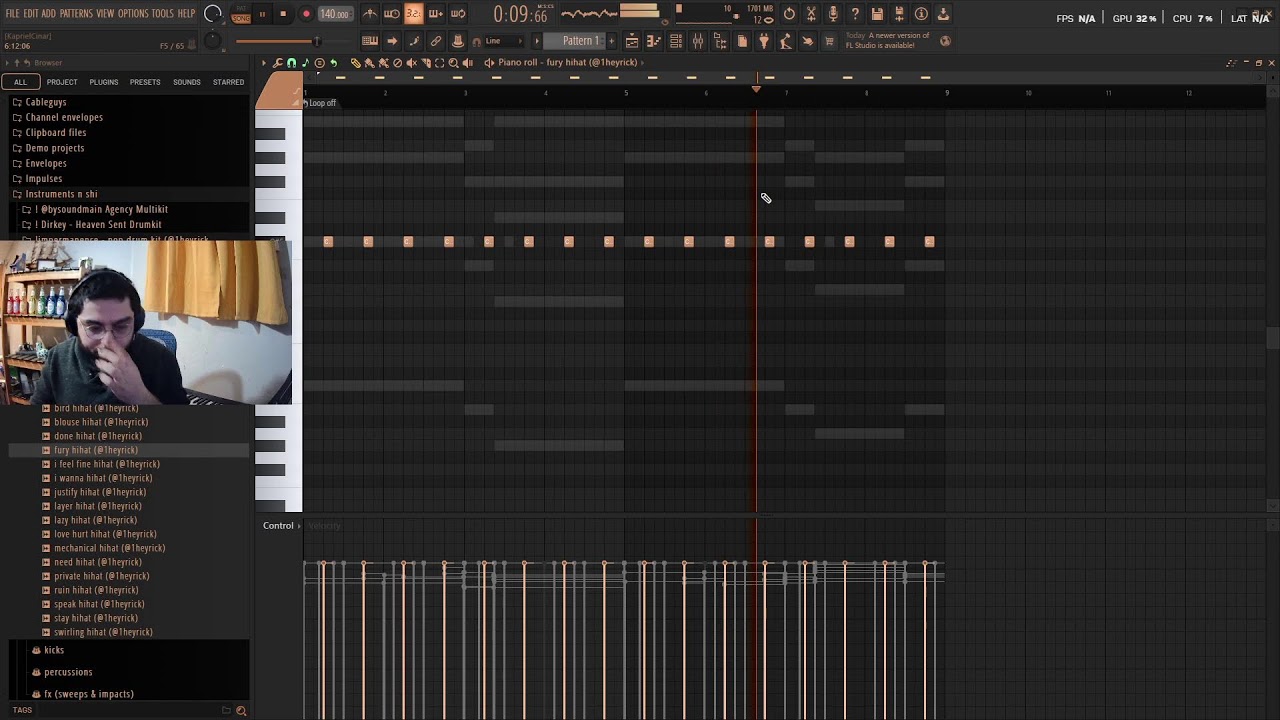Select the Paint brush tool in piano roll
This screenshot has width=1280, height=720.
click(369, 63)
